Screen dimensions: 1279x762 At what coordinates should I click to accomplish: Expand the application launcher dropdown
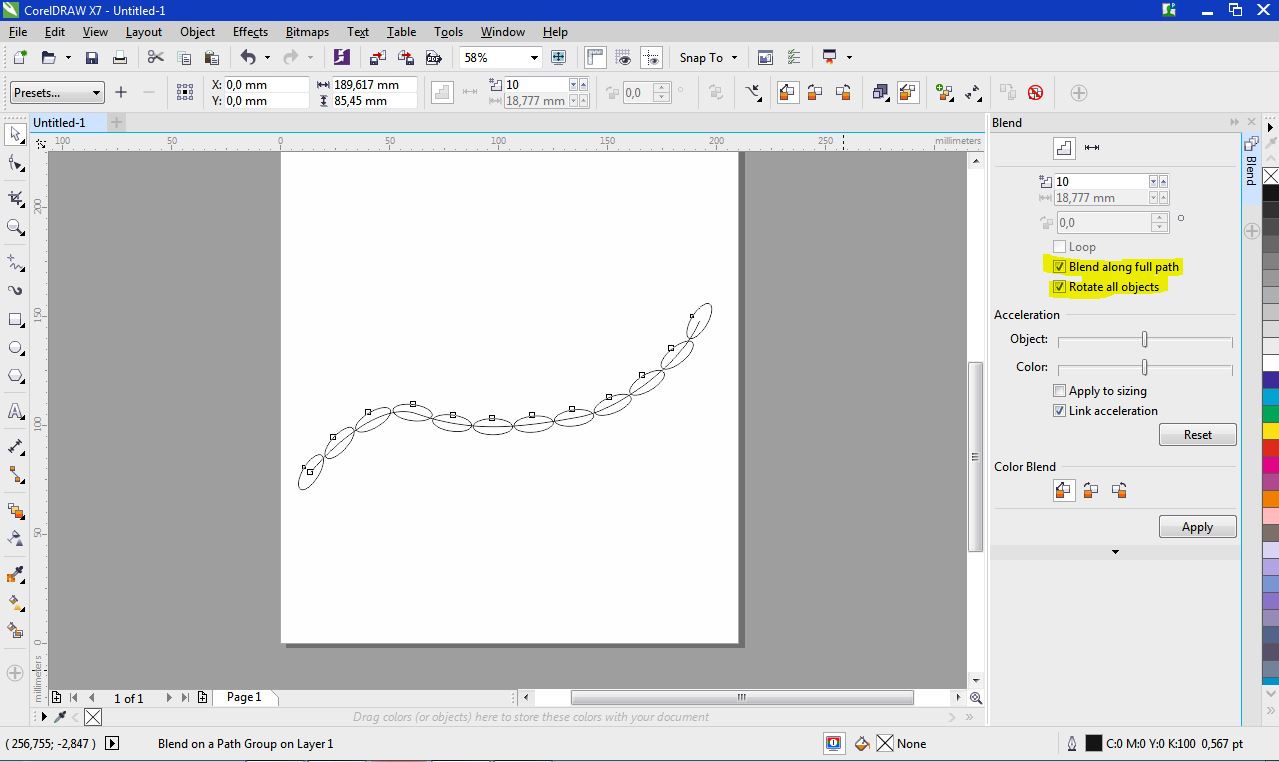pyautogui.click(x=849, y=58)
